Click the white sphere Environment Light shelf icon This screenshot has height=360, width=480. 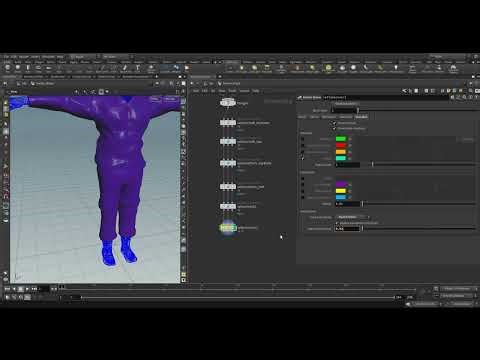353,68
